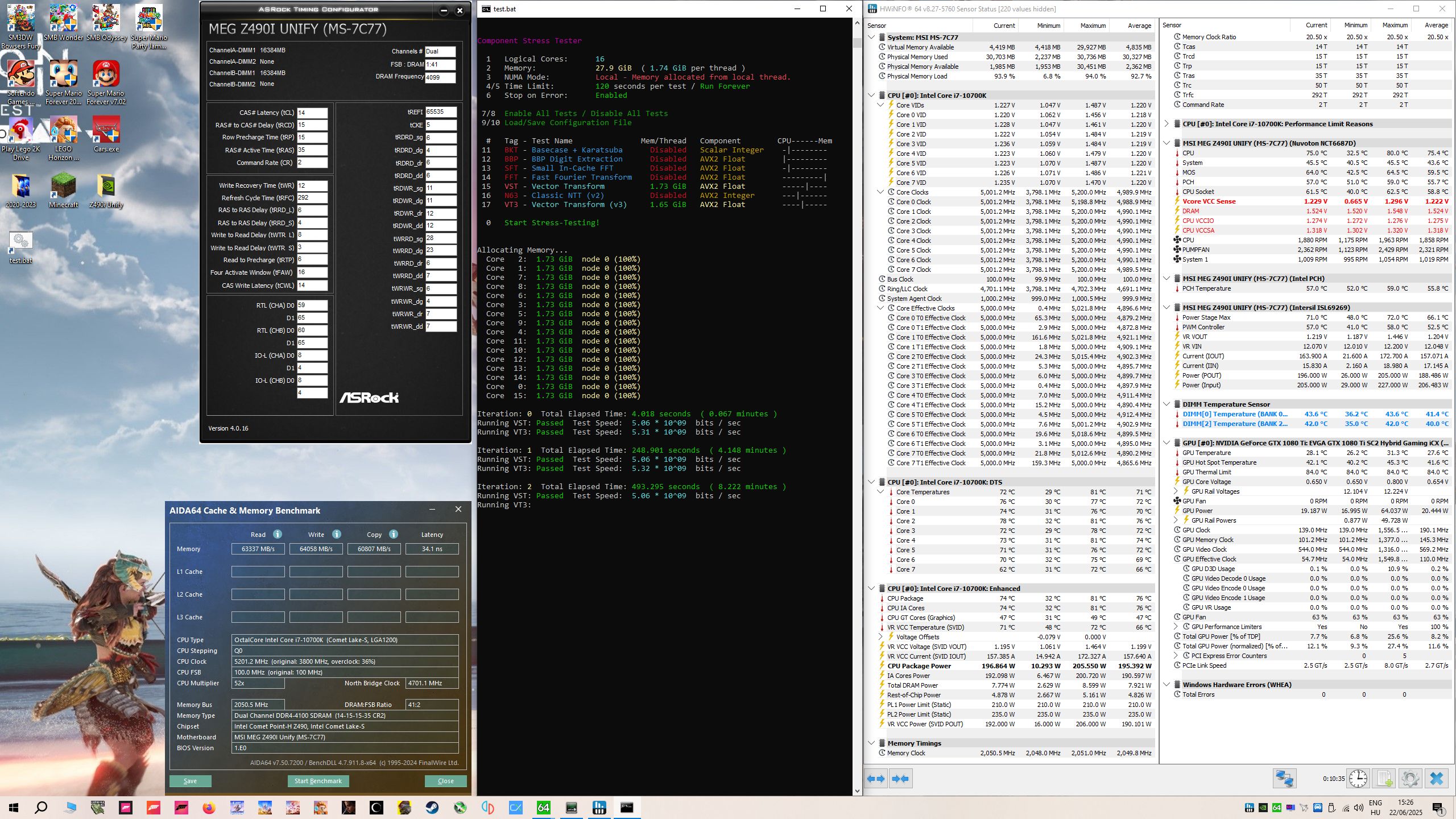Click DRAM Frequency field

[x=440, y=77]
